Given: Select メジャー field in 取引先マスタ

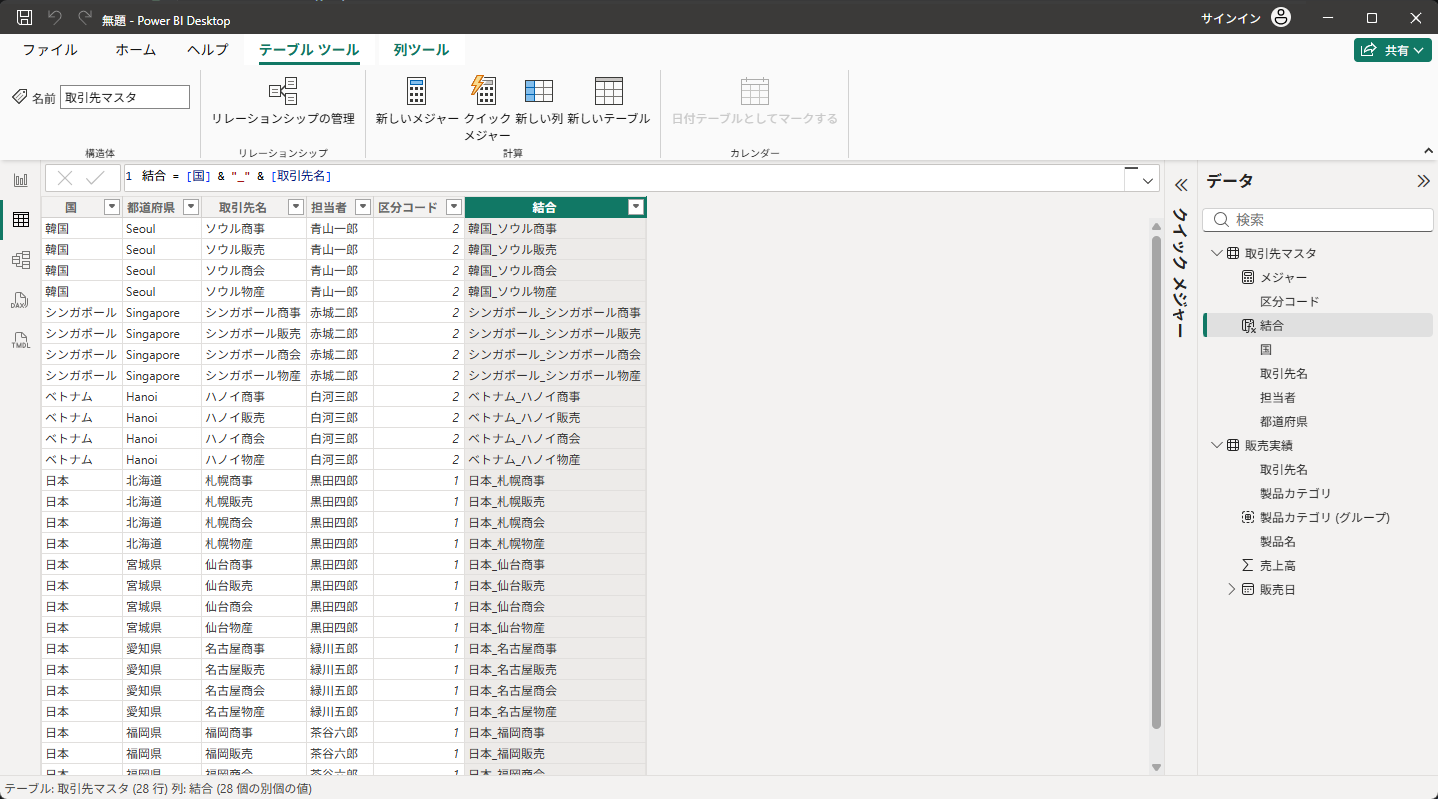Looking at the screenshot, I should (1283, 277).
